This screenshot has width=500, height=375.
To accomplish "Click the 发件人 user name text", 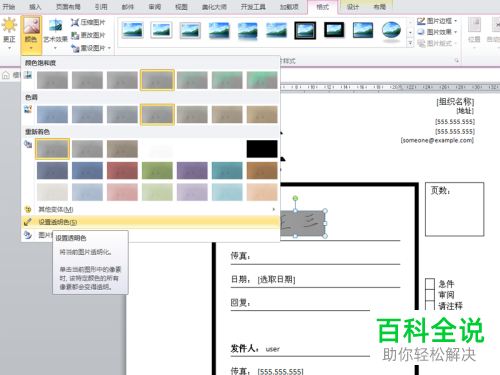I will tap(273, 349).
